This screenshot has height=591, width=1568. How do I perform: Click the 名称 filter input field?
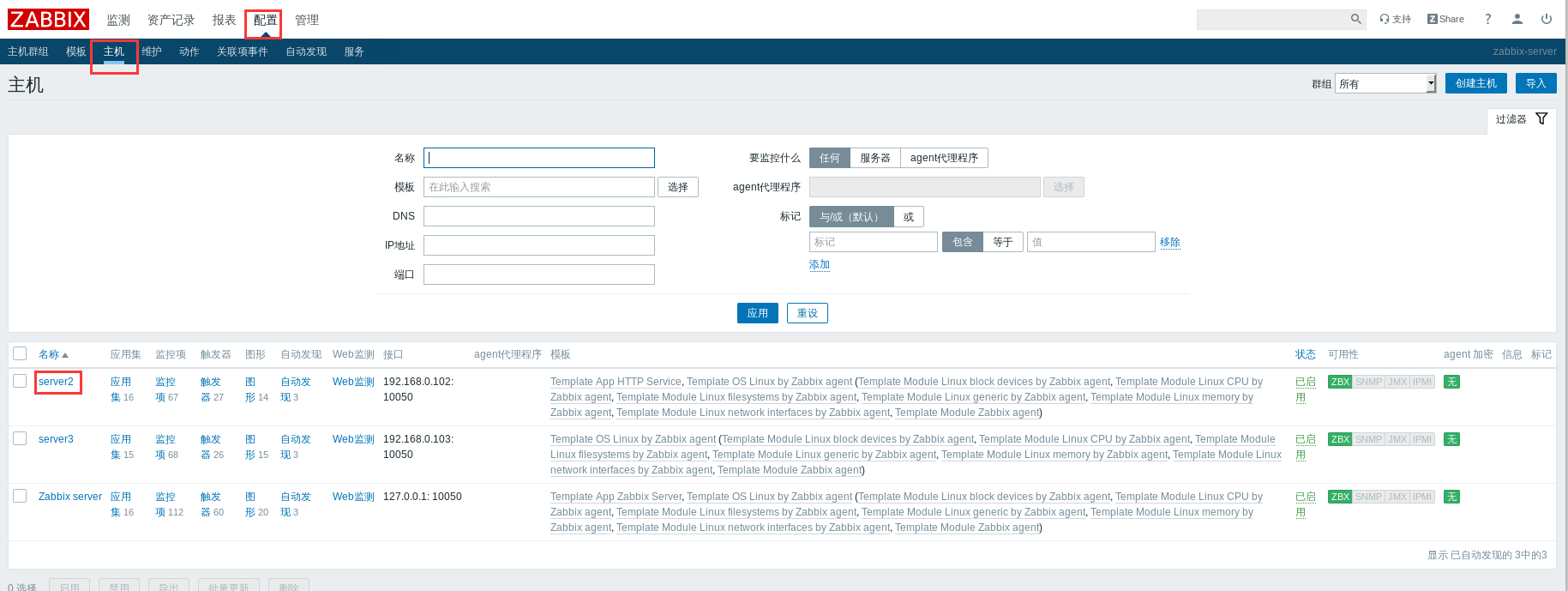(539, 158)
